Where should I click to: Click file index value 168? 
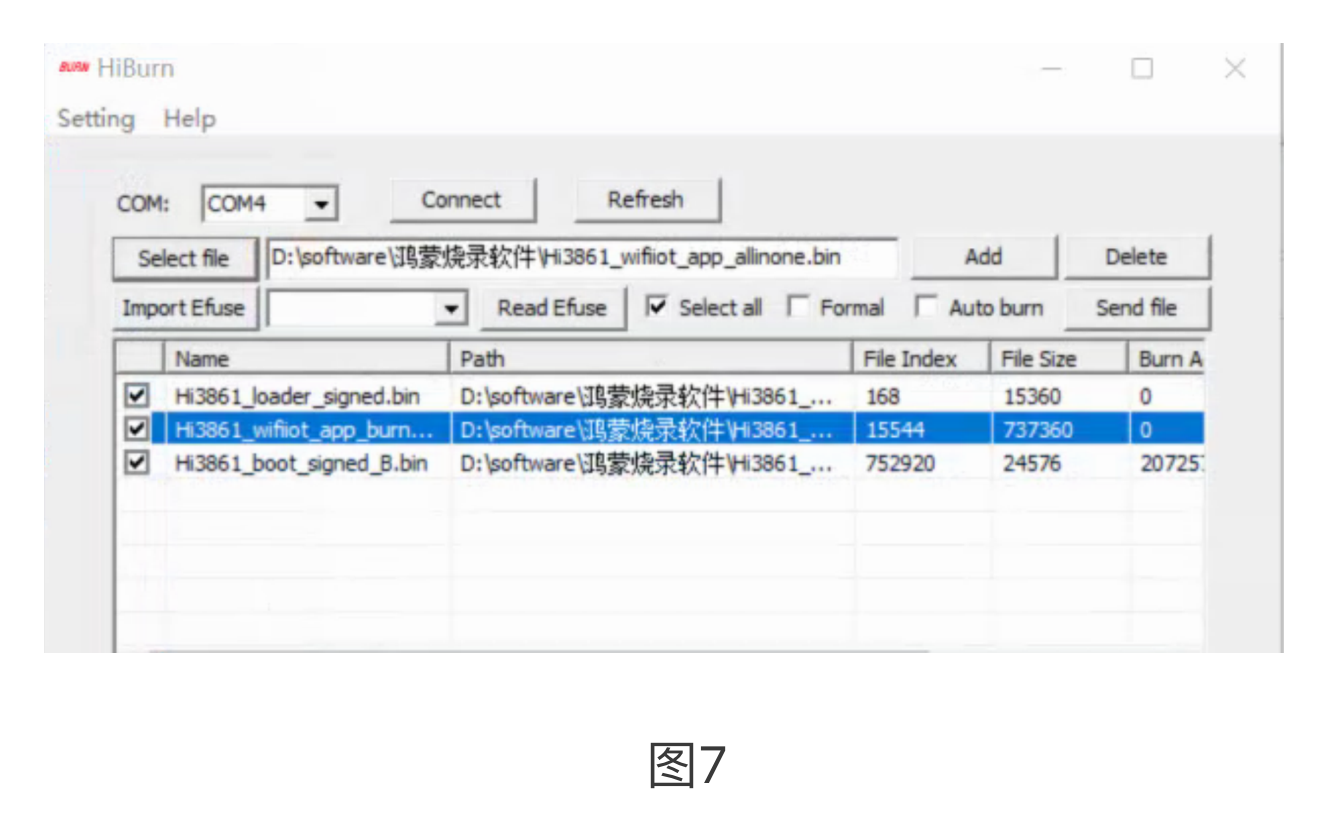click(883, 397)
